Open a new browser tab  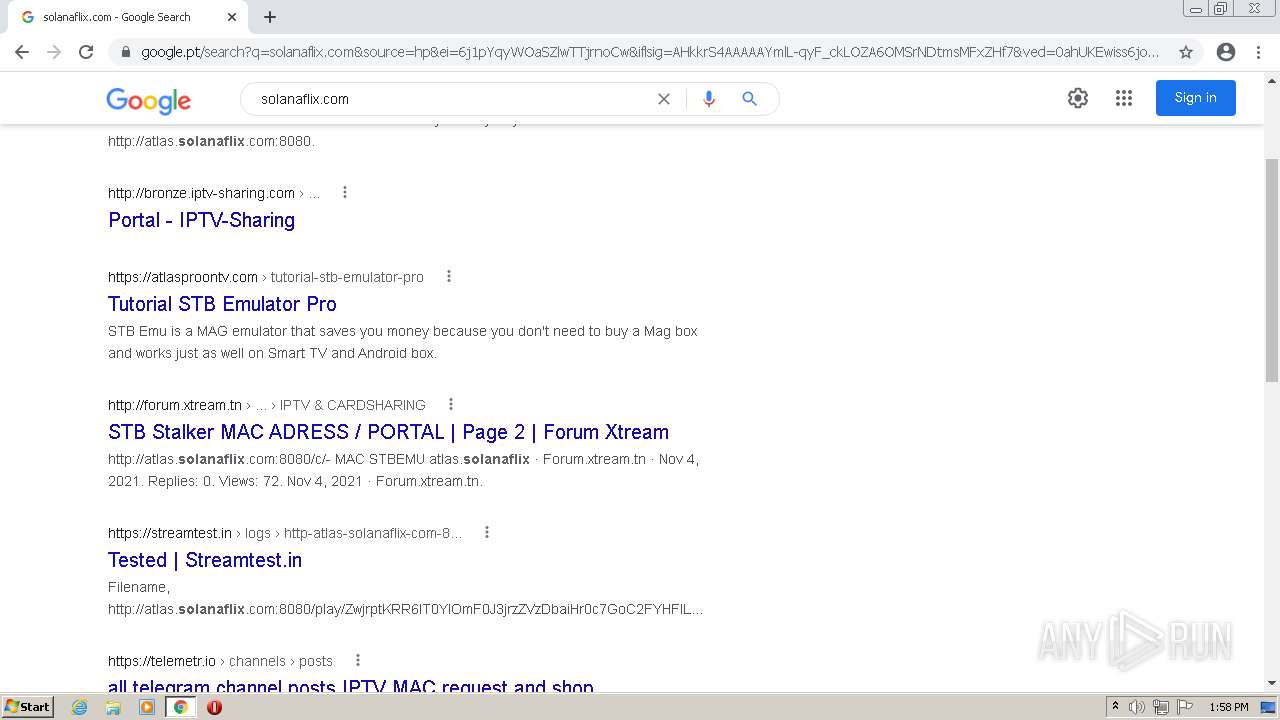coord(270,17)
